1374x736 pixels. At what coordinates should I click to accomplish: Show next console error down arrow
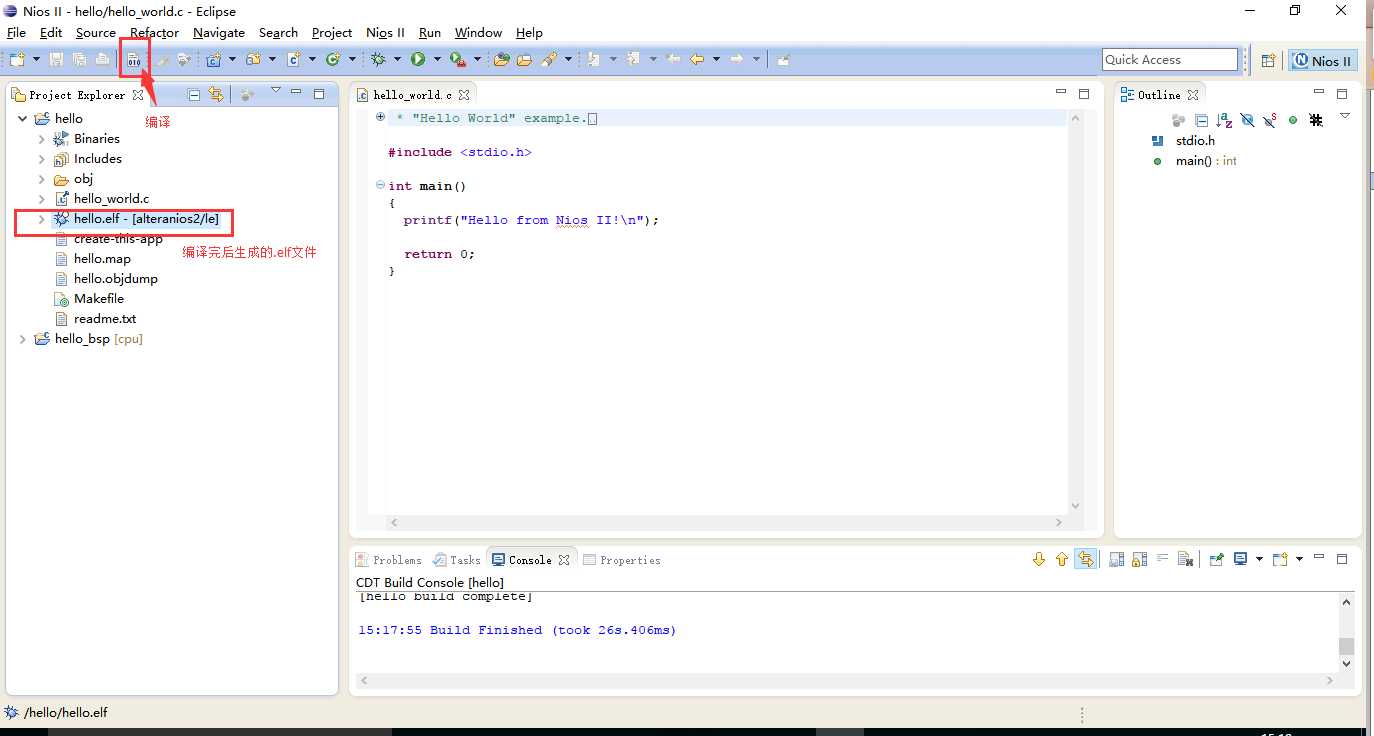pyautogui.click(x=1039, y=559)
